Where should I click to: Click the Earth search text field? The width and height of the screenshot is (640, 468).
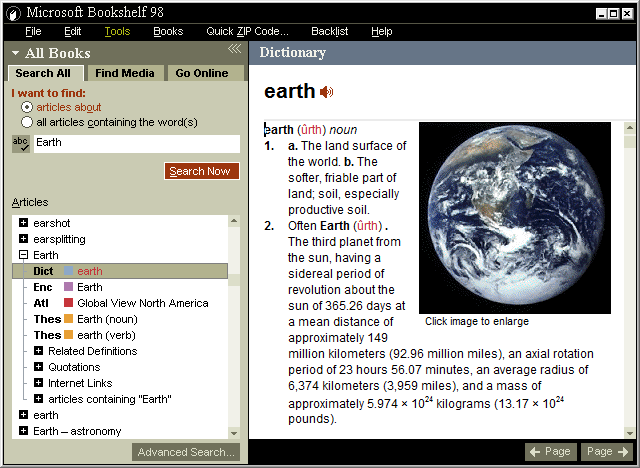(x=137, y=143)
